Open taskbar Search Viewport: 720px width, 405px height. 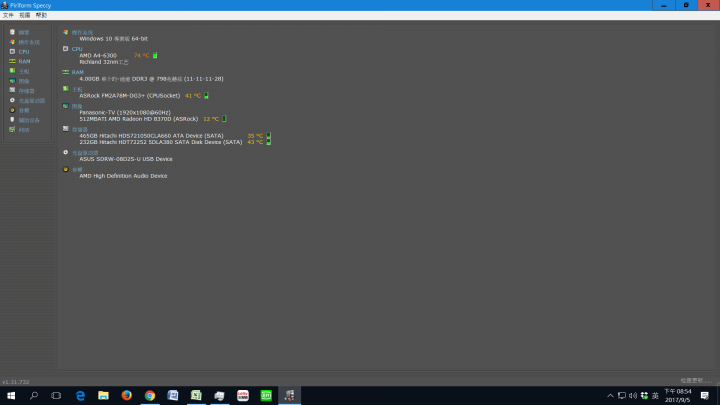pyautogui.click(x=34, y=395)
